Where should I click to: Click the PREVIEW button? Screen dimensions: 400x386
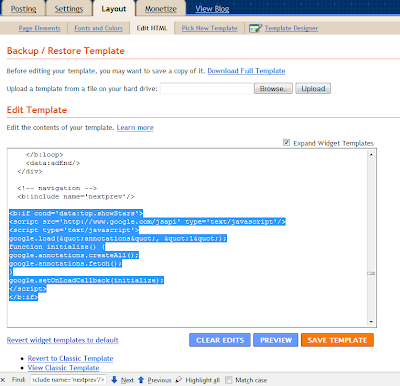pyautogui.click(x=276, y=340)
